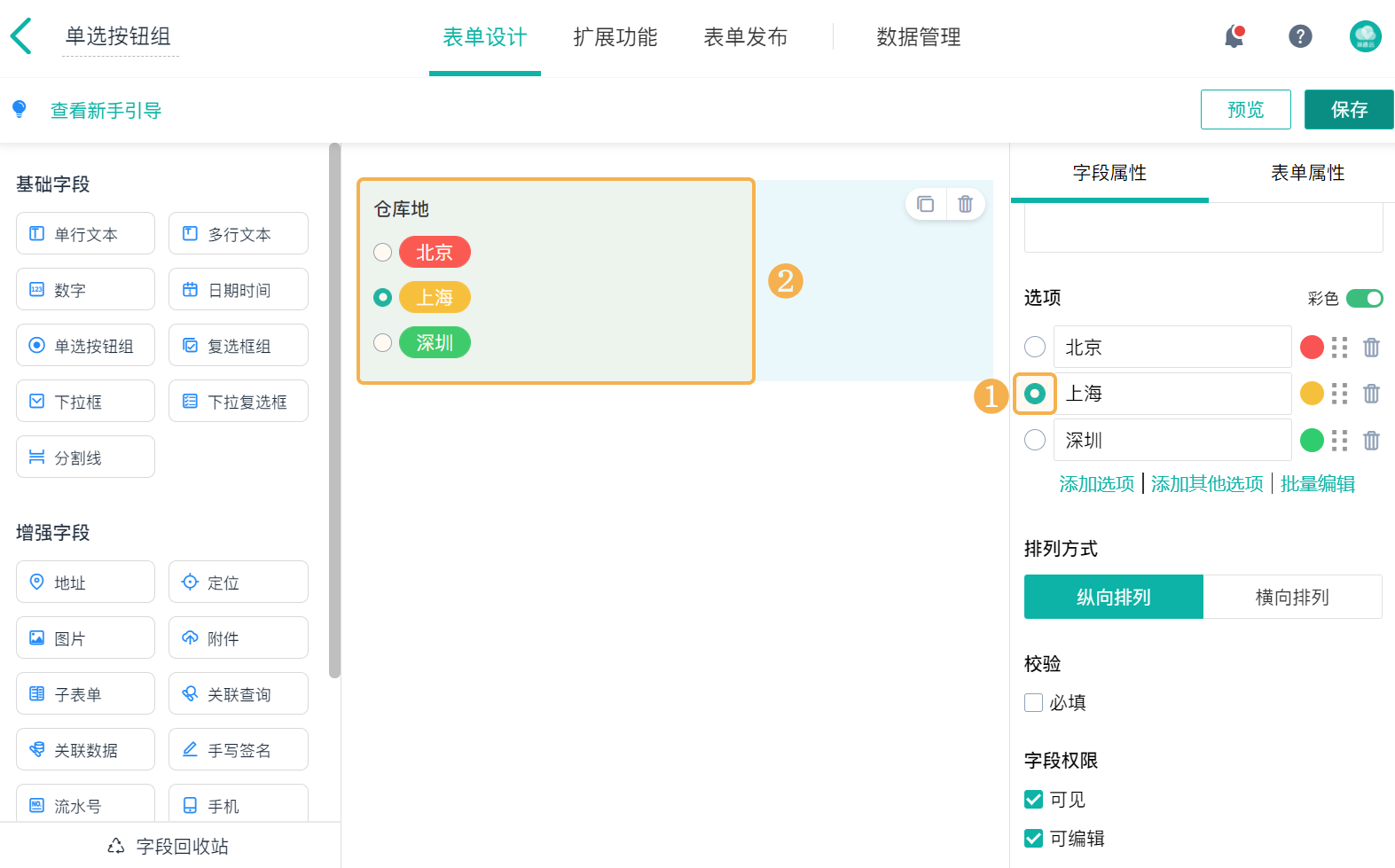The width and height of the screenshot is (1395, 868).
Task: Click the 上海 option name input field
Action: click(1172, 394)
